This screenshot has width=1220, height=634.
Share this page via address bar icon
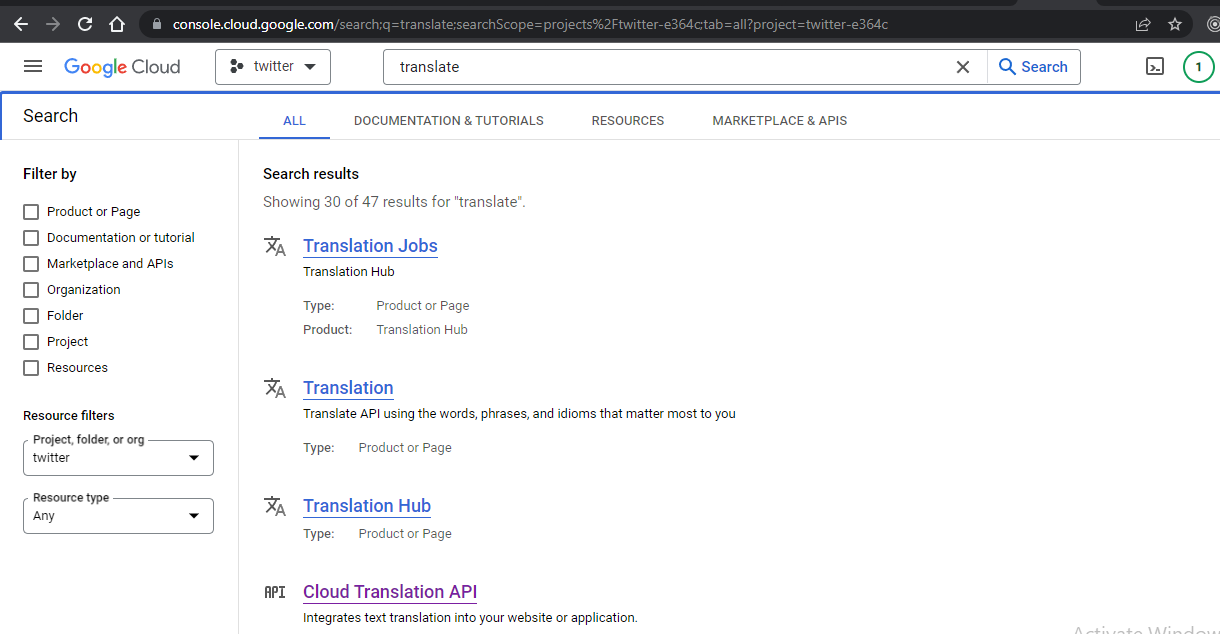[x=1143, y=24]
